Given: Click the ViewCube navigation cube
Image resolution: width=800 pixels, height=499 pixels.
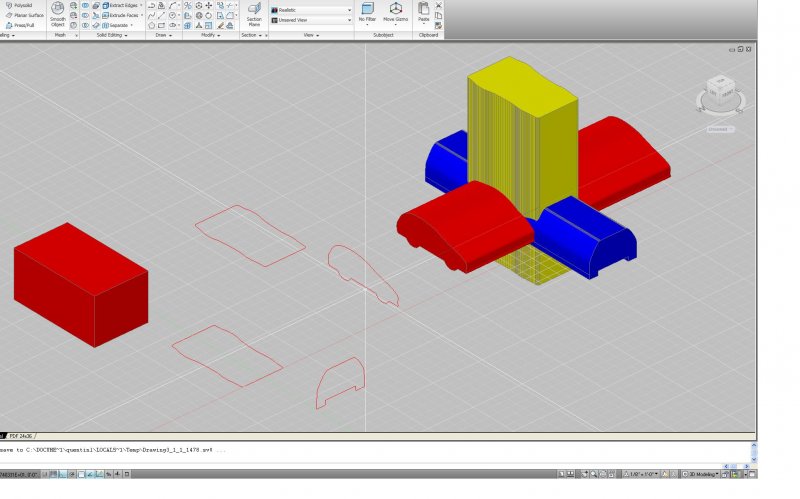Looking at the screenshot, I should tap(720, 92).
